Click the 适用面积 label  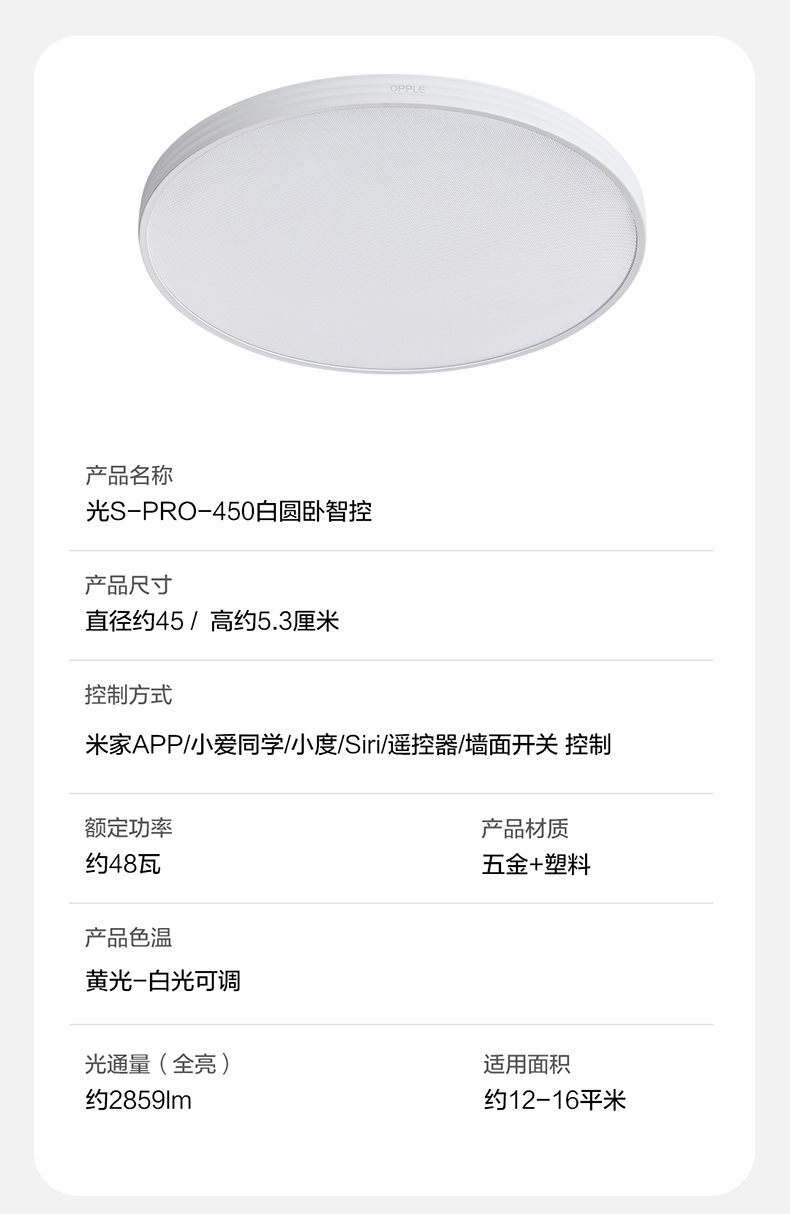[527, 1064]
